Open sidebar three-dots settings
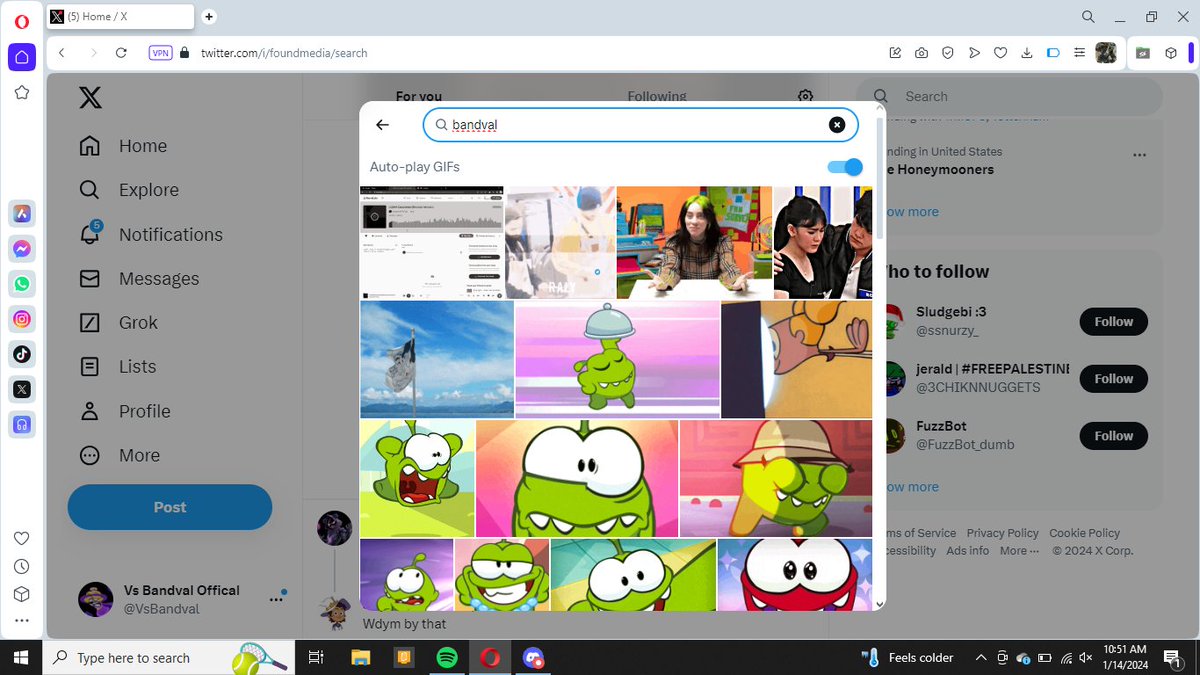This screenshot has width=1200, height=675. click(x=22, y=621)
